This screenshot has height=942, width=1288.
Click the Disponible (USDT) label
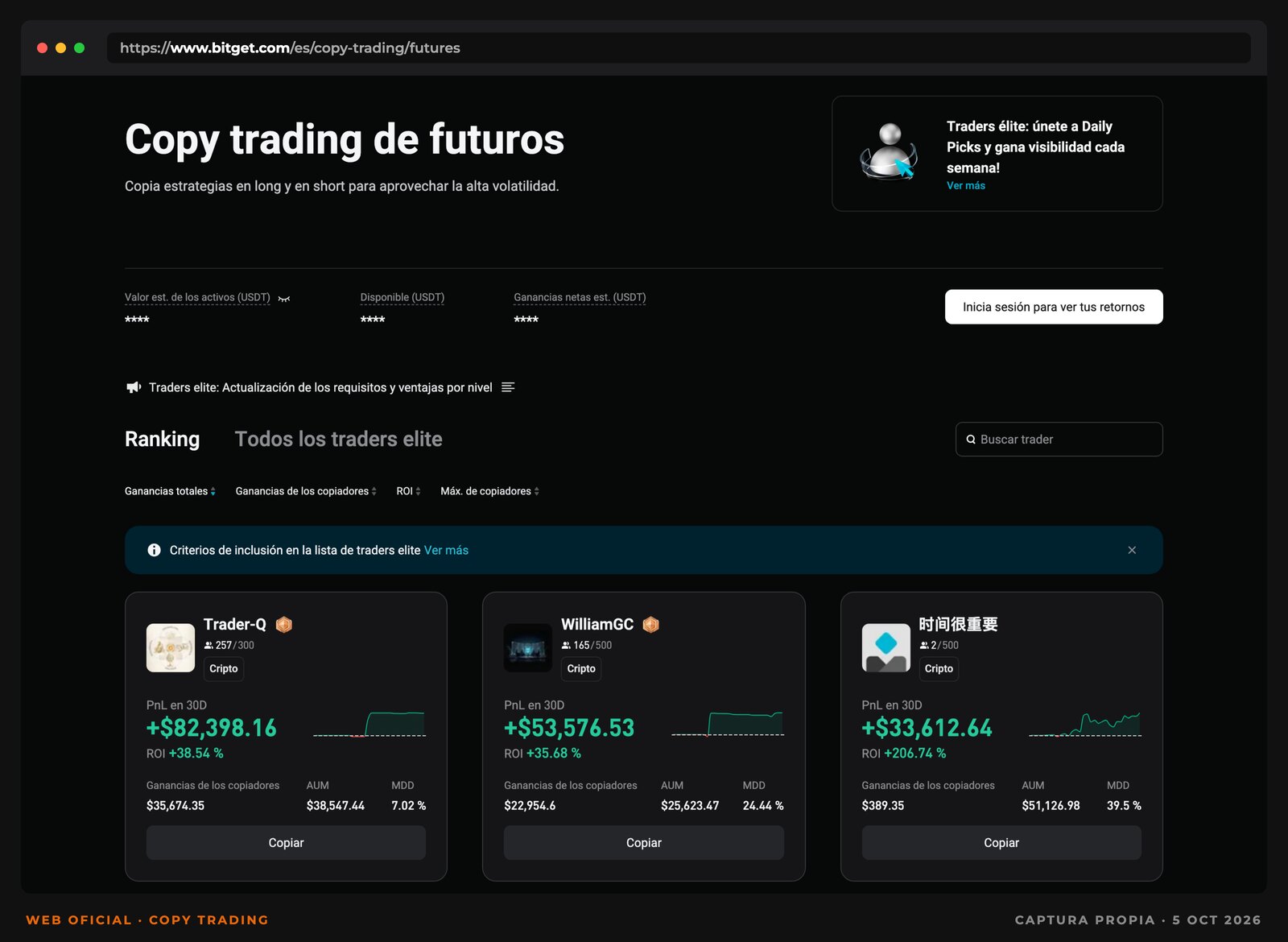click(402, 298)
